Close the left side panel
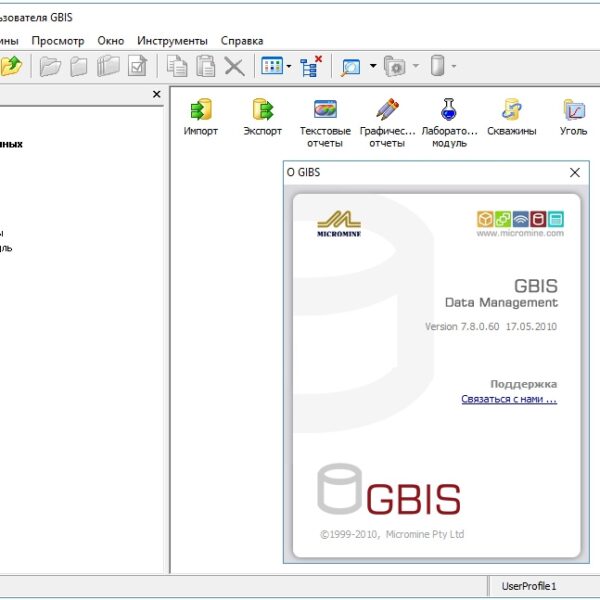 point(157,94)
